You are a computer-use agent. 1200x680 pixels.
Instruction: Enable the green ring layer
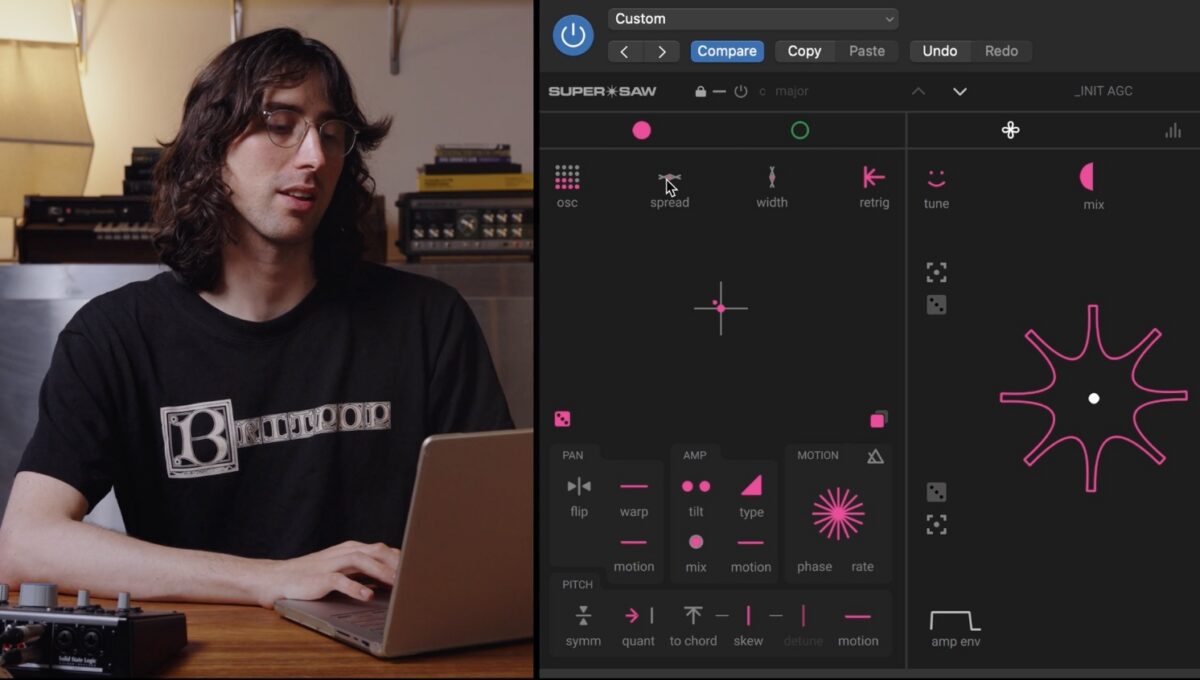click(800, 130)
